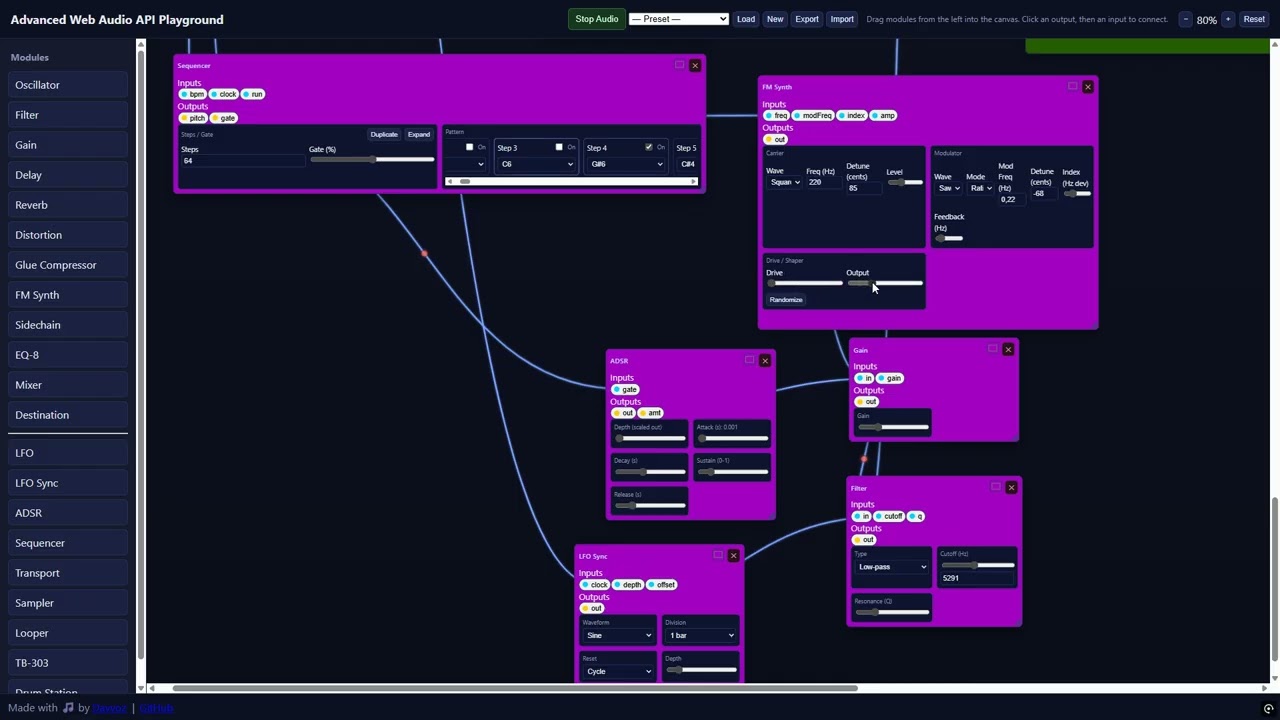The image size is (1280, 720).
Task: Click the Sequencer bpm input port
Action: 192,94
